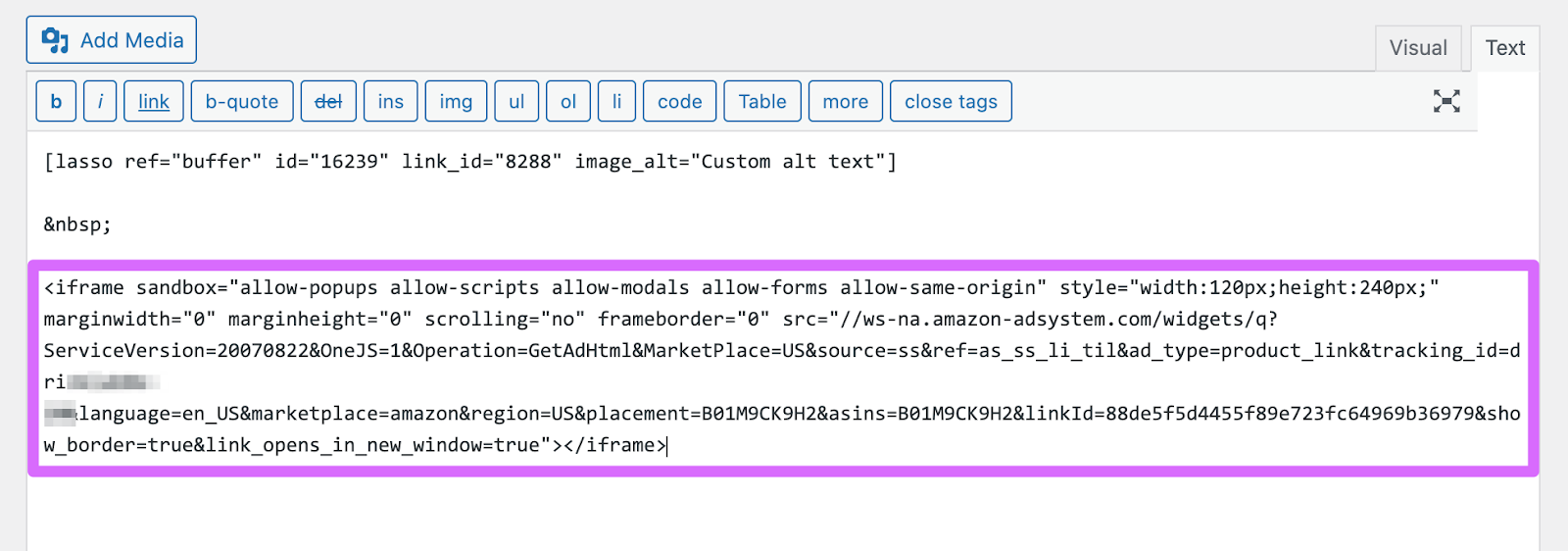Click the close tags button
The height and width of the screenshot is (551, 1568).
[x=951, y=101]
